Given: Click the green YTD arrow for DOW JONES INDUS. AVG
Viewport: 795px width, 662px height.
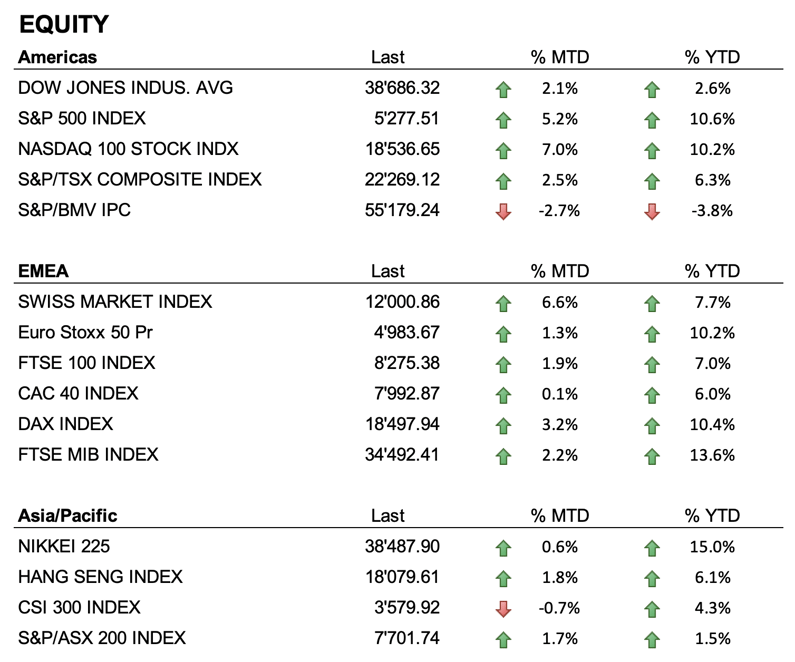Looking at the screenshot, I should [652, 90].
